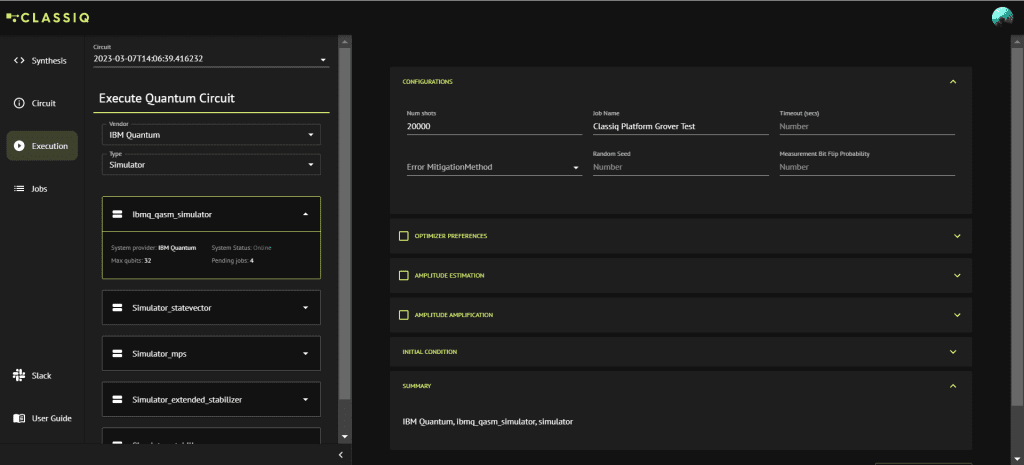
Task: Check the Amplitude Estimation checkbox
Action: pos(404,275)
